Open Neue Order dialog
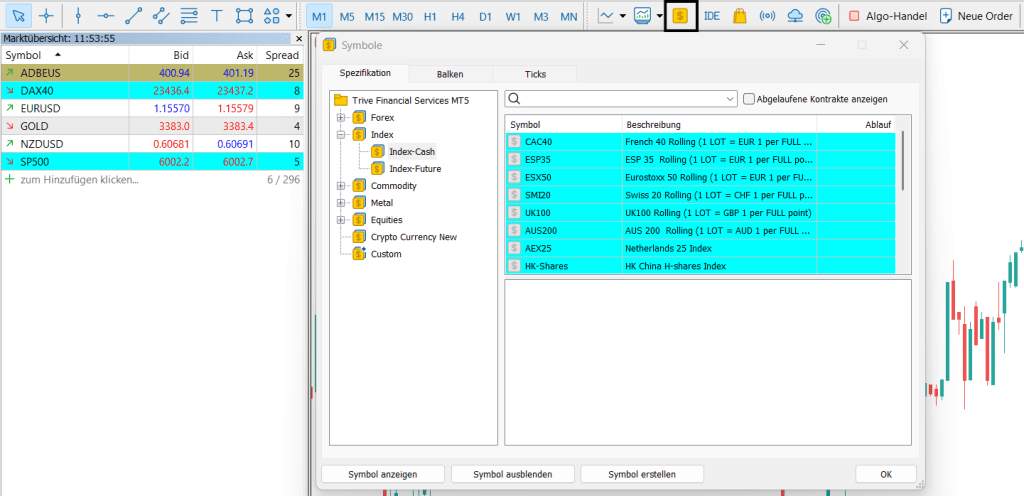 point(976,16)
